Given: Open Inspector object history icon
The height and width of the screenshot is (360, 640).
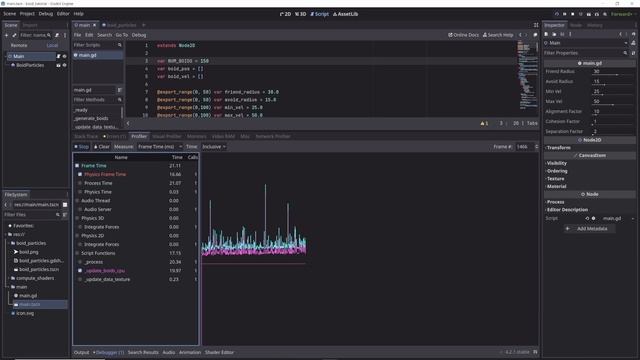Looking at the screenshot, I should point(633,34).
